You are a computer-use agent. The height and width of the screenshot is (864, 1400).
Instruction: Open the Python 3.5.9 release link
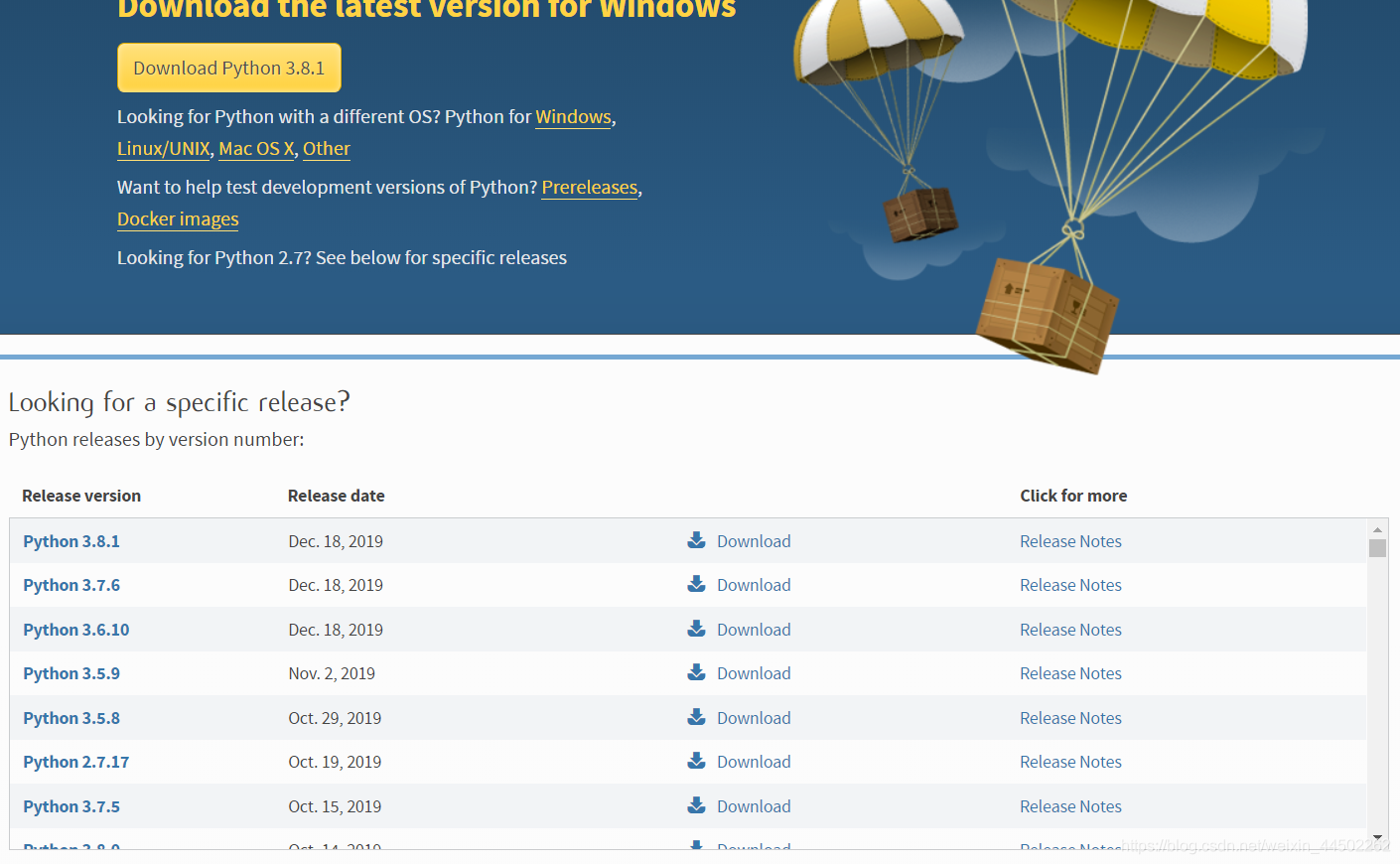click(71, 673)
